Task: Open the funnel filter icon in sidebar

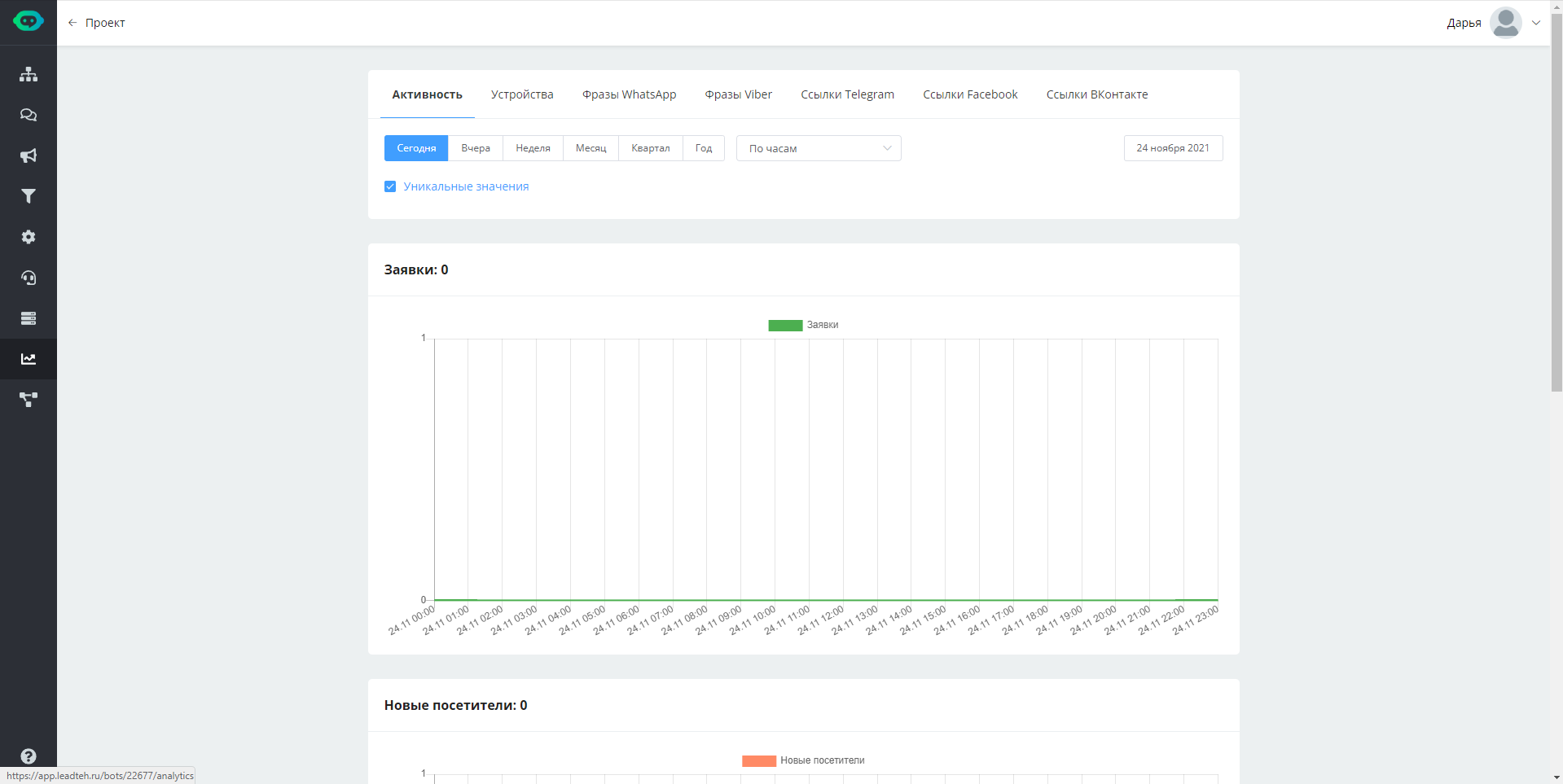Action: tap(29, 196)
